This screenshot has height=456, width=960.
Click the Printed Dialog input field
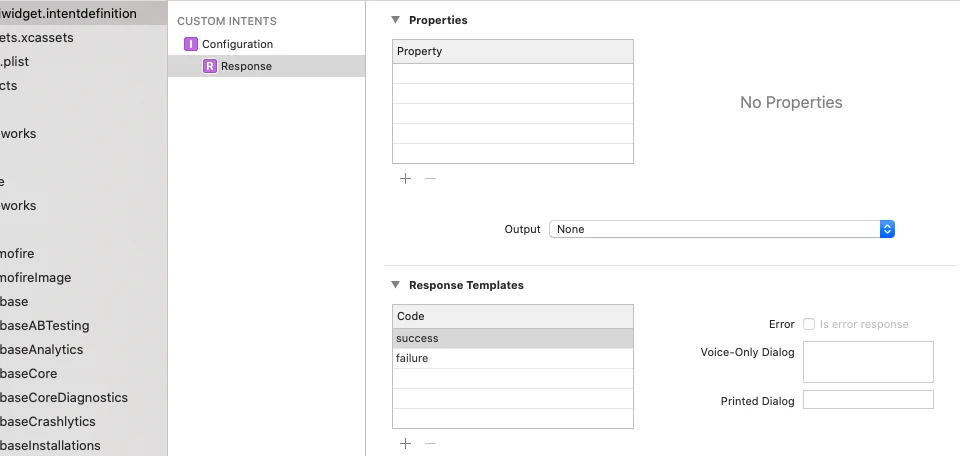(x=867, y=400)
